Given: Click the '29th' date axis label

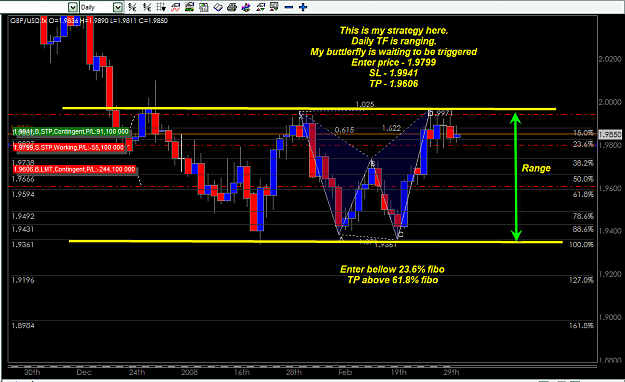Looking at the screenshot, I should click(x=451, y=372).
